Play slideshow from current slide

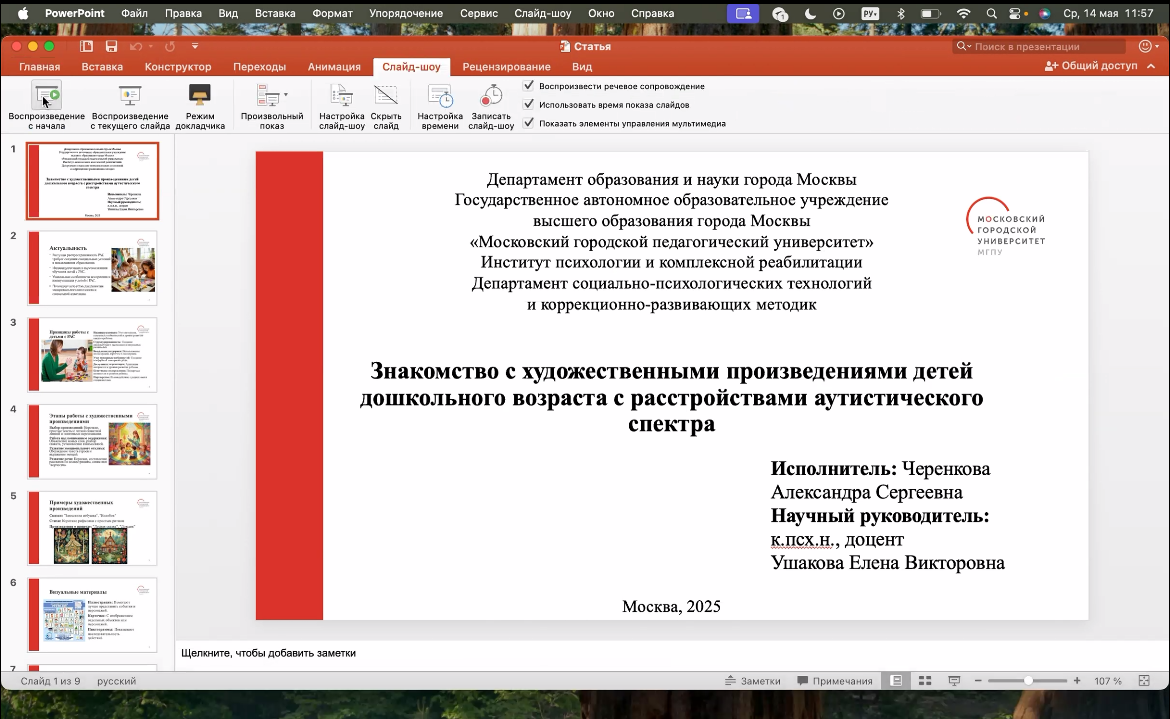click(x=130, y=96)
